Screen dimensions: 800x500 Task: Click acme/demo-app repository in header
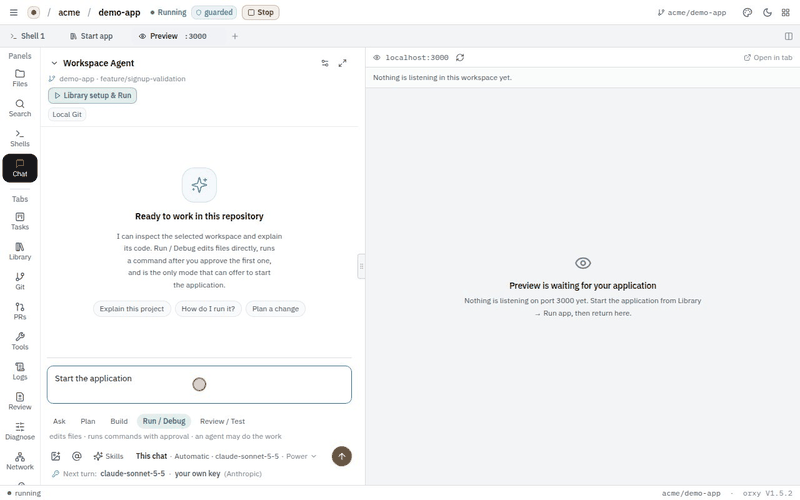tap(692, 12)
